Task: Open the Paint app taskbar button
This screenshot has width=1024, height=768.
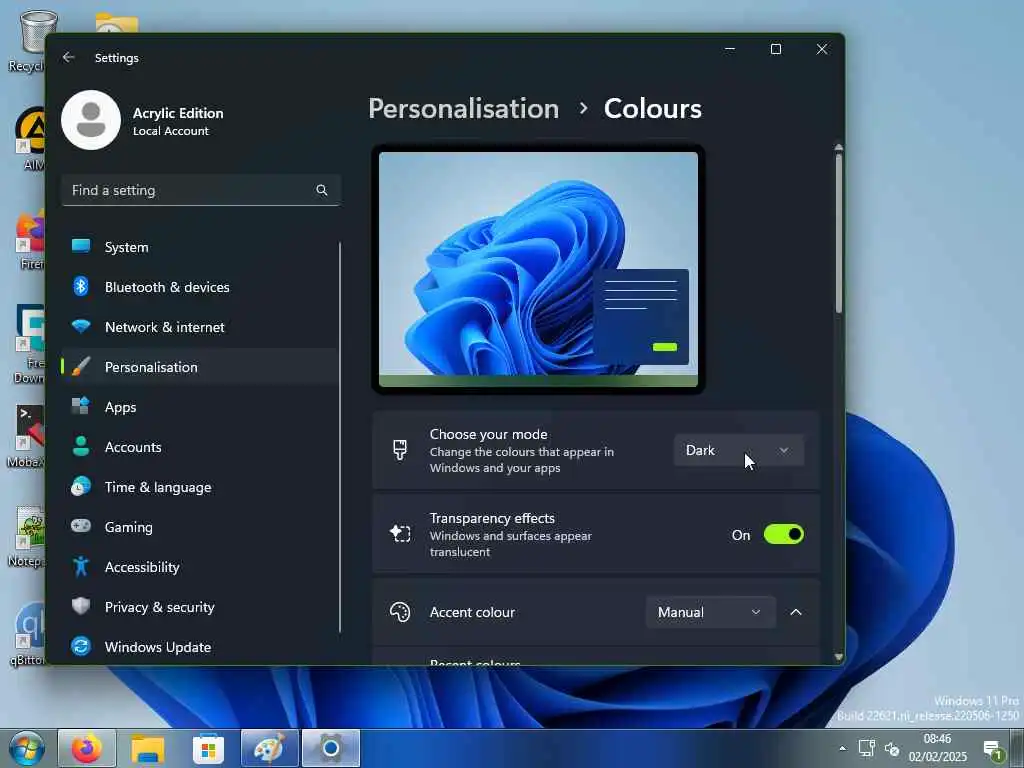Action: coord(269,748)
